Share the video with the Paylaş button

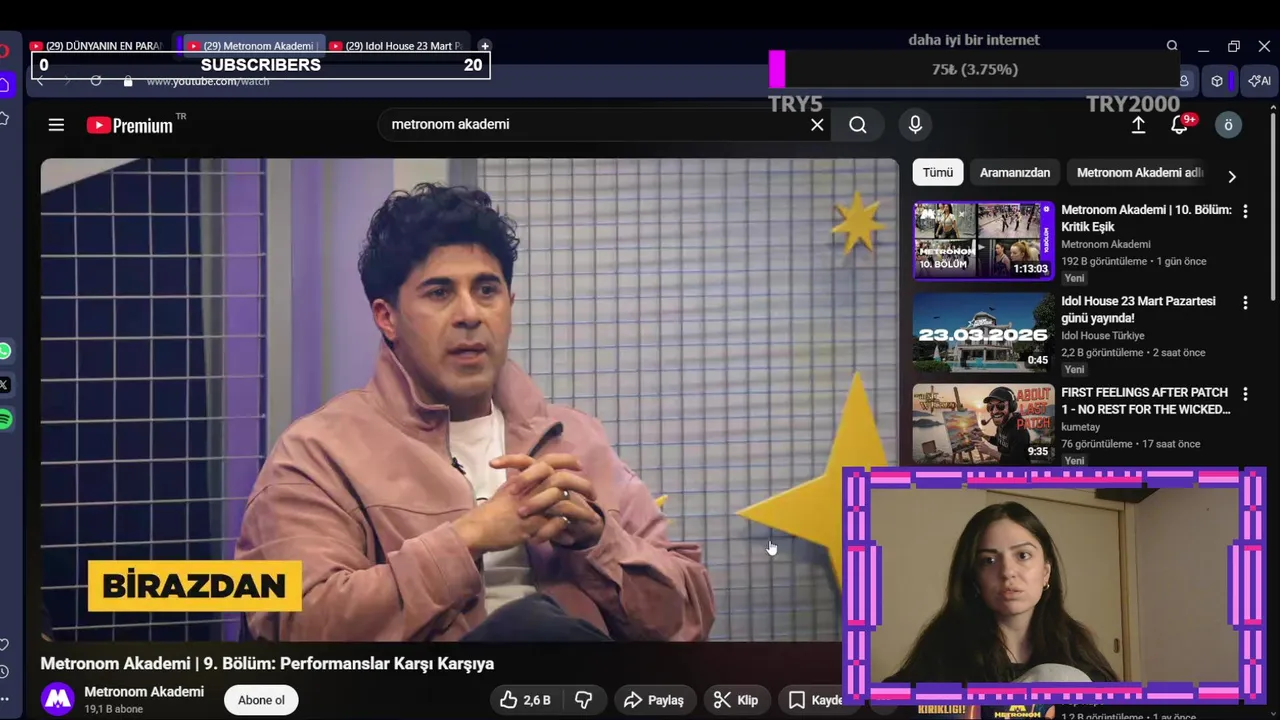tap(653, 700)
